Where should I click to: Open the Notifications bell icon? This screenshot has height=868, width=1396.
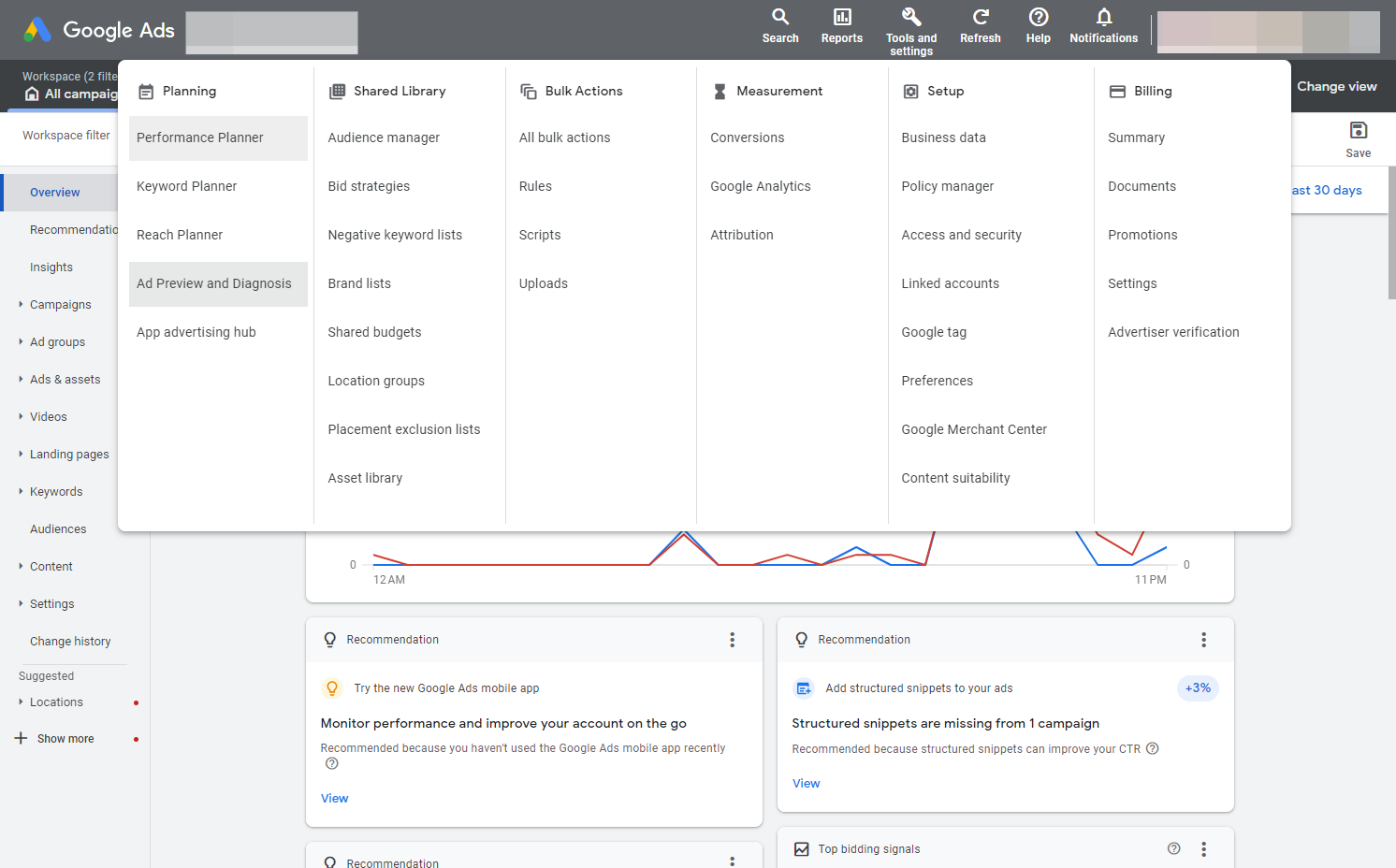tap(1104, 17)
